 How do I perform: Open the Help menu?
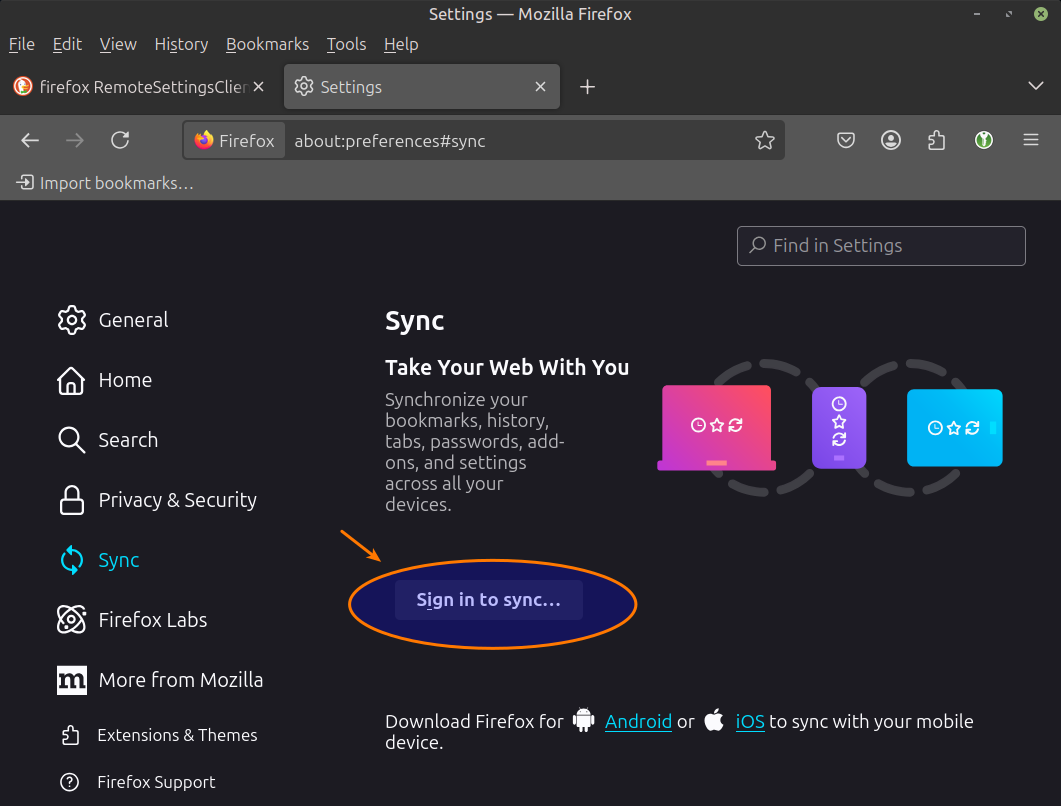click(x=401, y=45)
